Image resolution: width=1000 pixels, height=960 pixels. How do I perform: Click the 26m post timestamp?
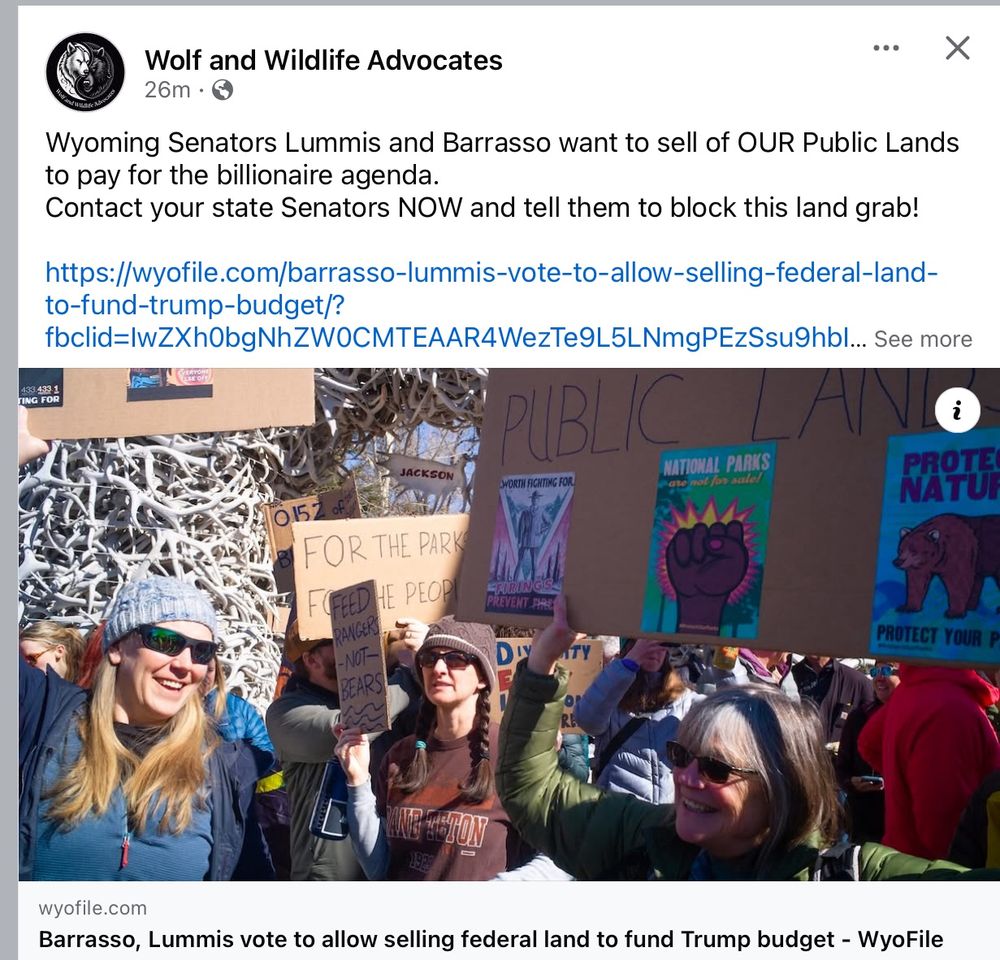coord(167,90)
